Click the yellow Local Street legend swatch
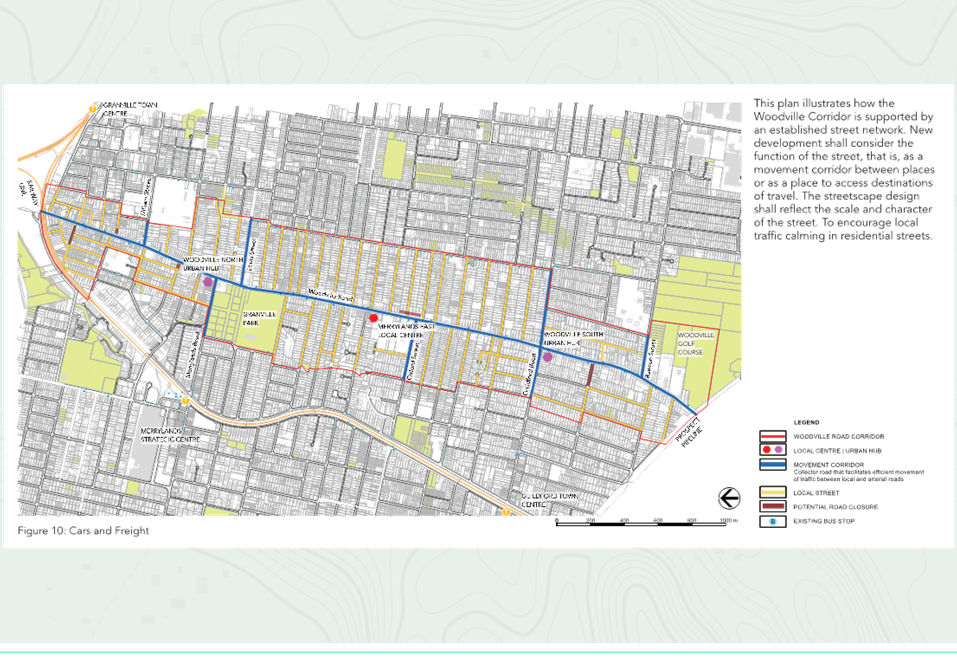This screenshot has height=661, width=957. 772,493
